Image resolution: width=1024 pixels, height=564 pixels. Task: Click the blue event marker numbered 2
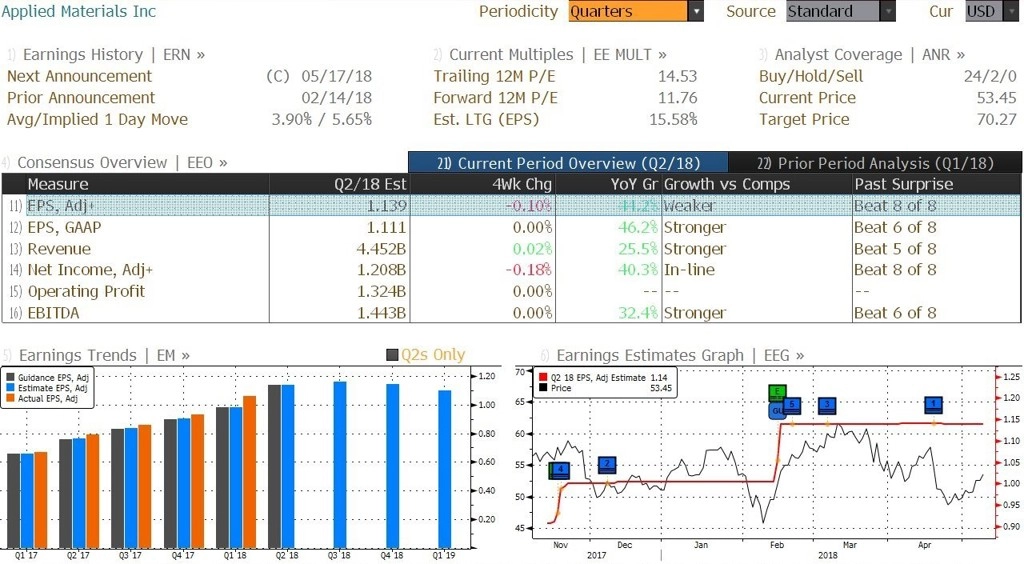point(607,465)
